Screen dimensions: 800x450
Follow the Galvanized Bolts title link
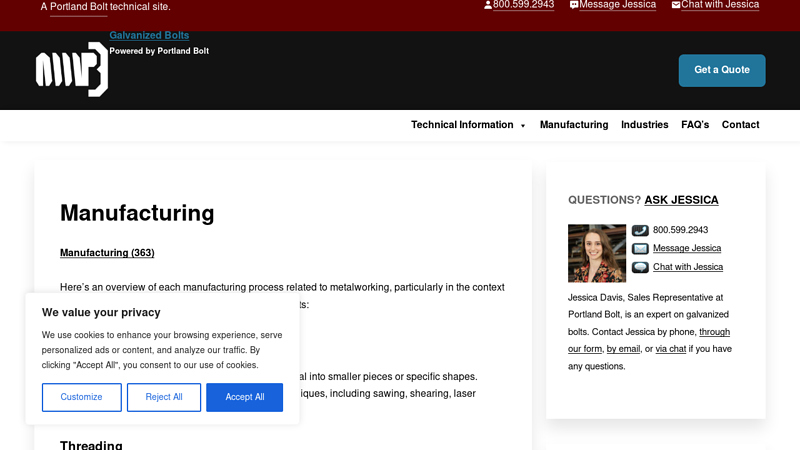point(149,36)
